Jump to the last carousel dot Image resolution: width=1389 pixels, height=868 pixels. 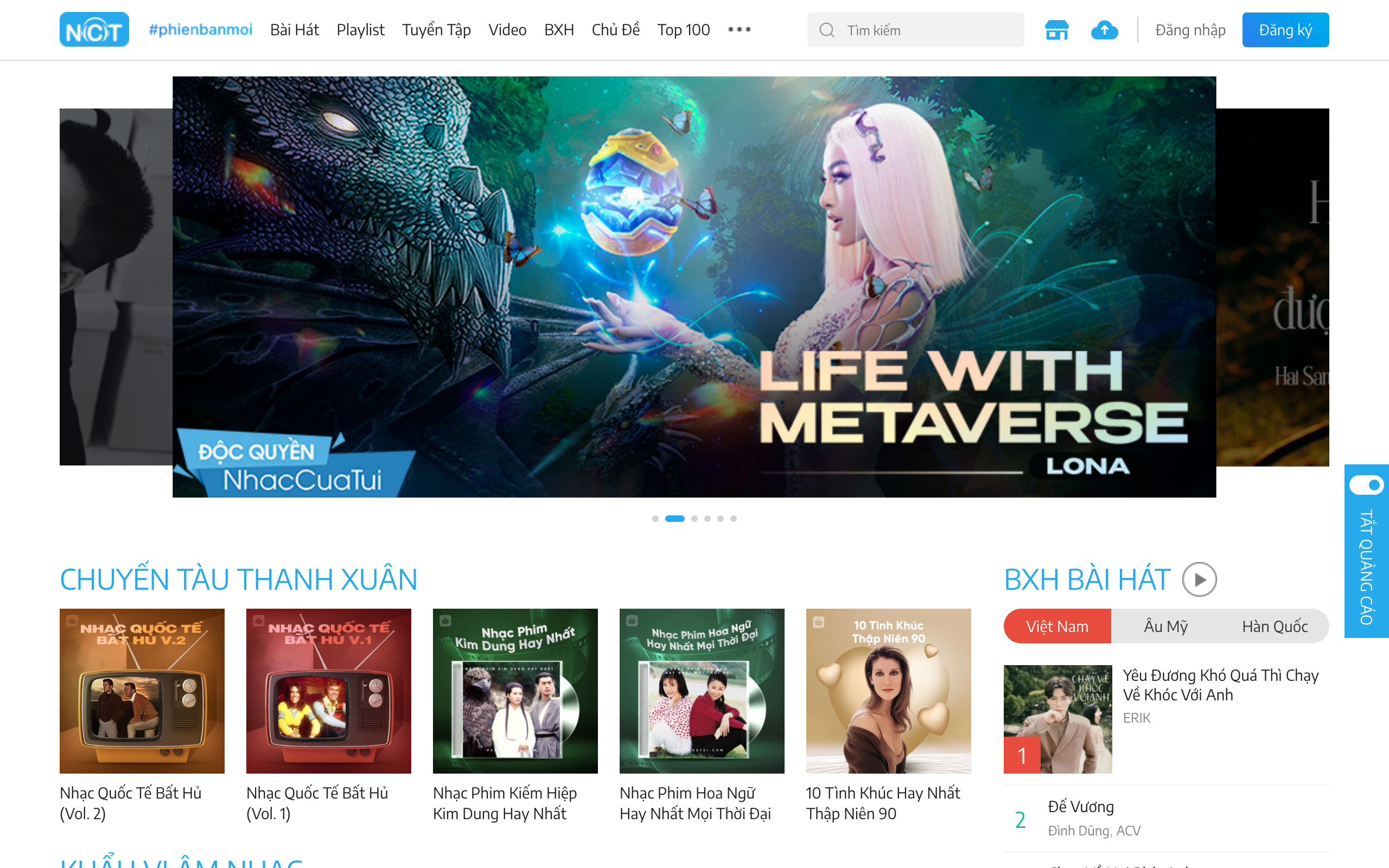(x=734, y=519)
